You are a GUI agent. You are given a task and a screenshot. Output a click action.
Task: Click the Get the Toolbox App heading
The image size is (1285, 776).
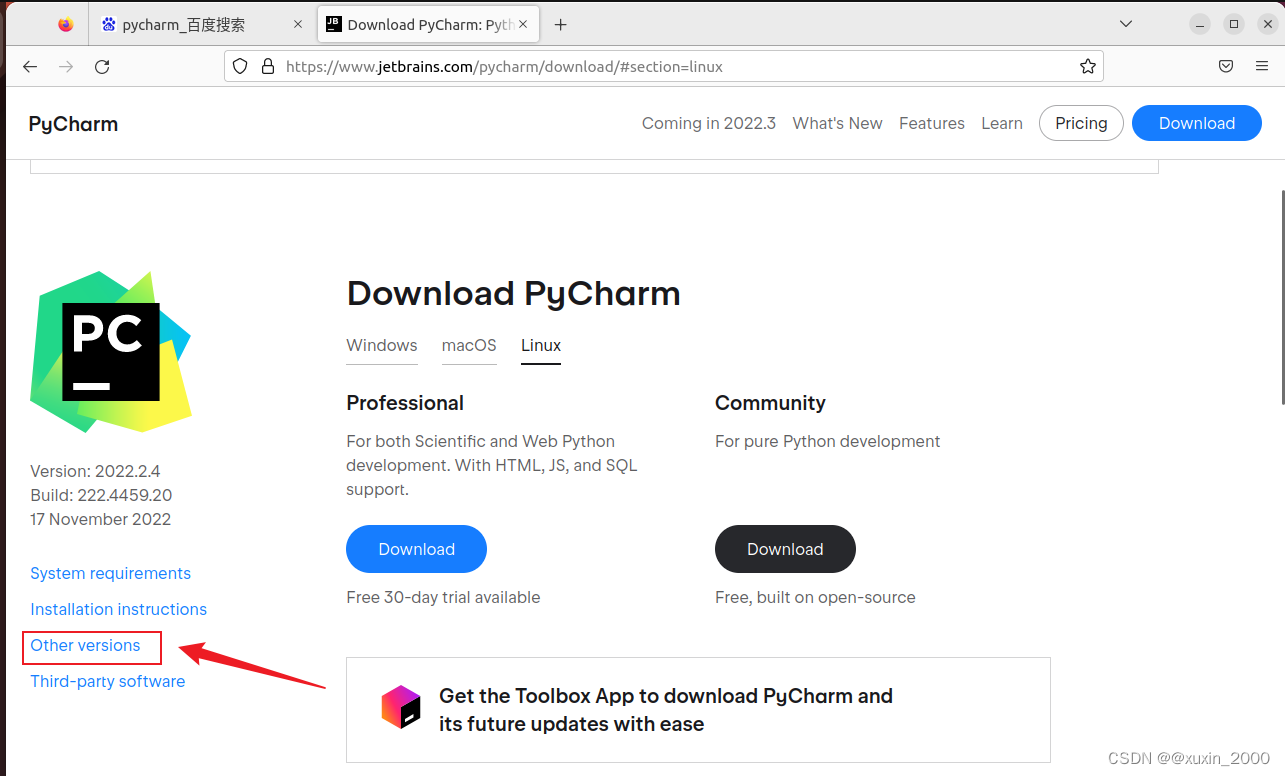point(666,710)
